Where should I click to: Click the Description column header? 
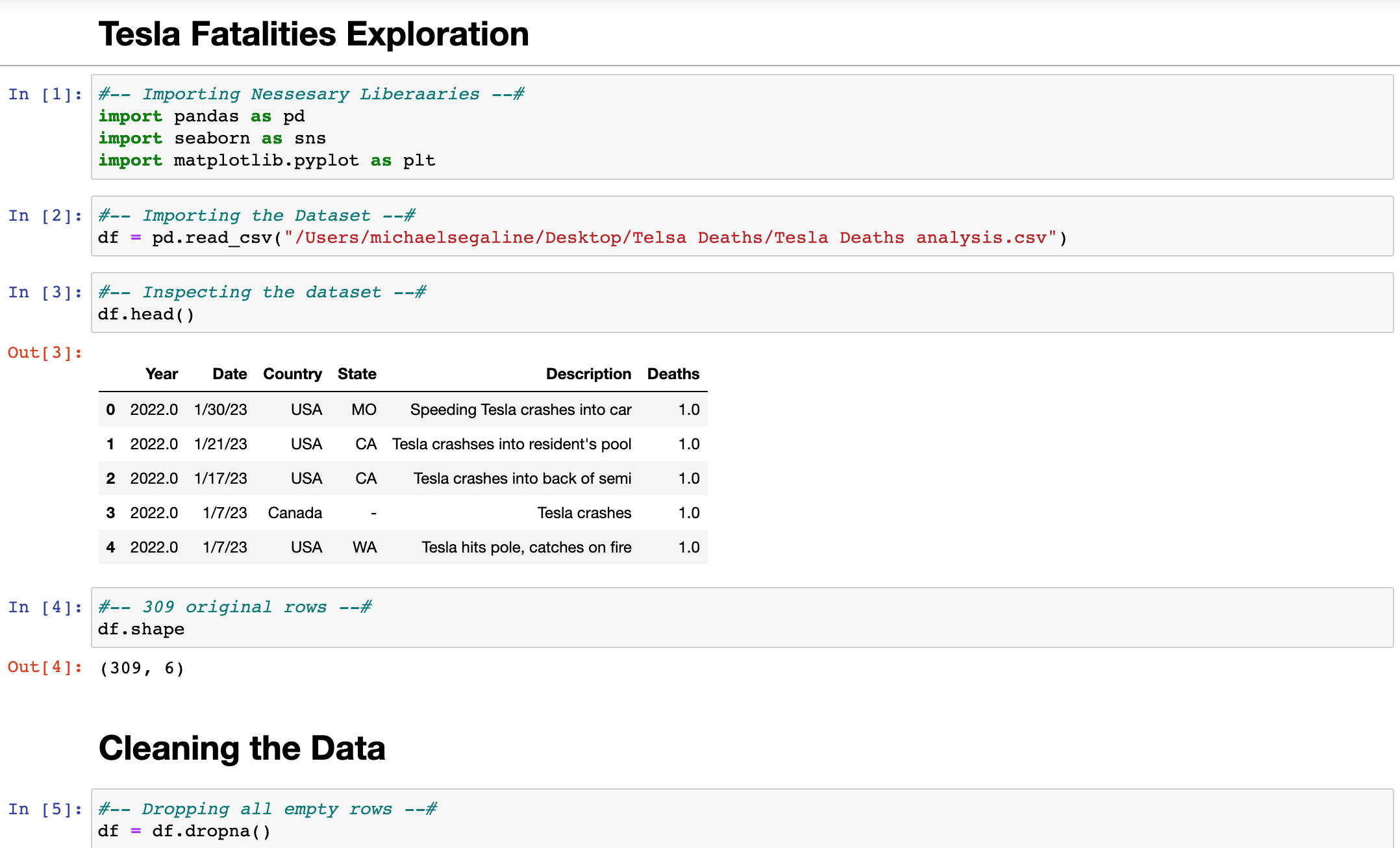[x=588, y=374]
